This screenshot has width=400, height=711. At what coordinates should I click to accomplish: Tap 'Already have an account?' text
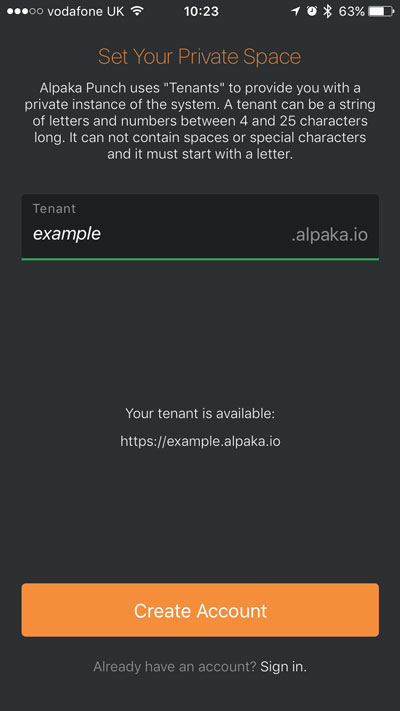click(175, 667)
